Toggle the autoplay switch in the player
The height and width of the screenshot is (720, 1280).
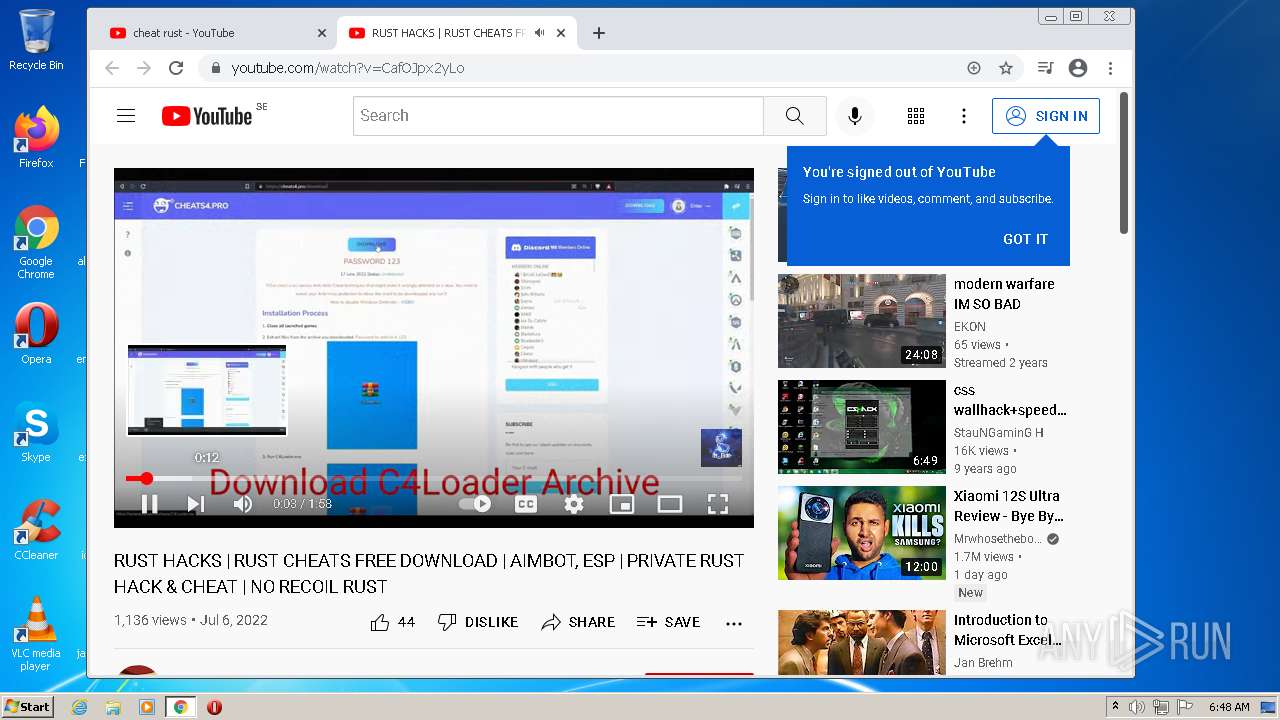click(476, 504)
